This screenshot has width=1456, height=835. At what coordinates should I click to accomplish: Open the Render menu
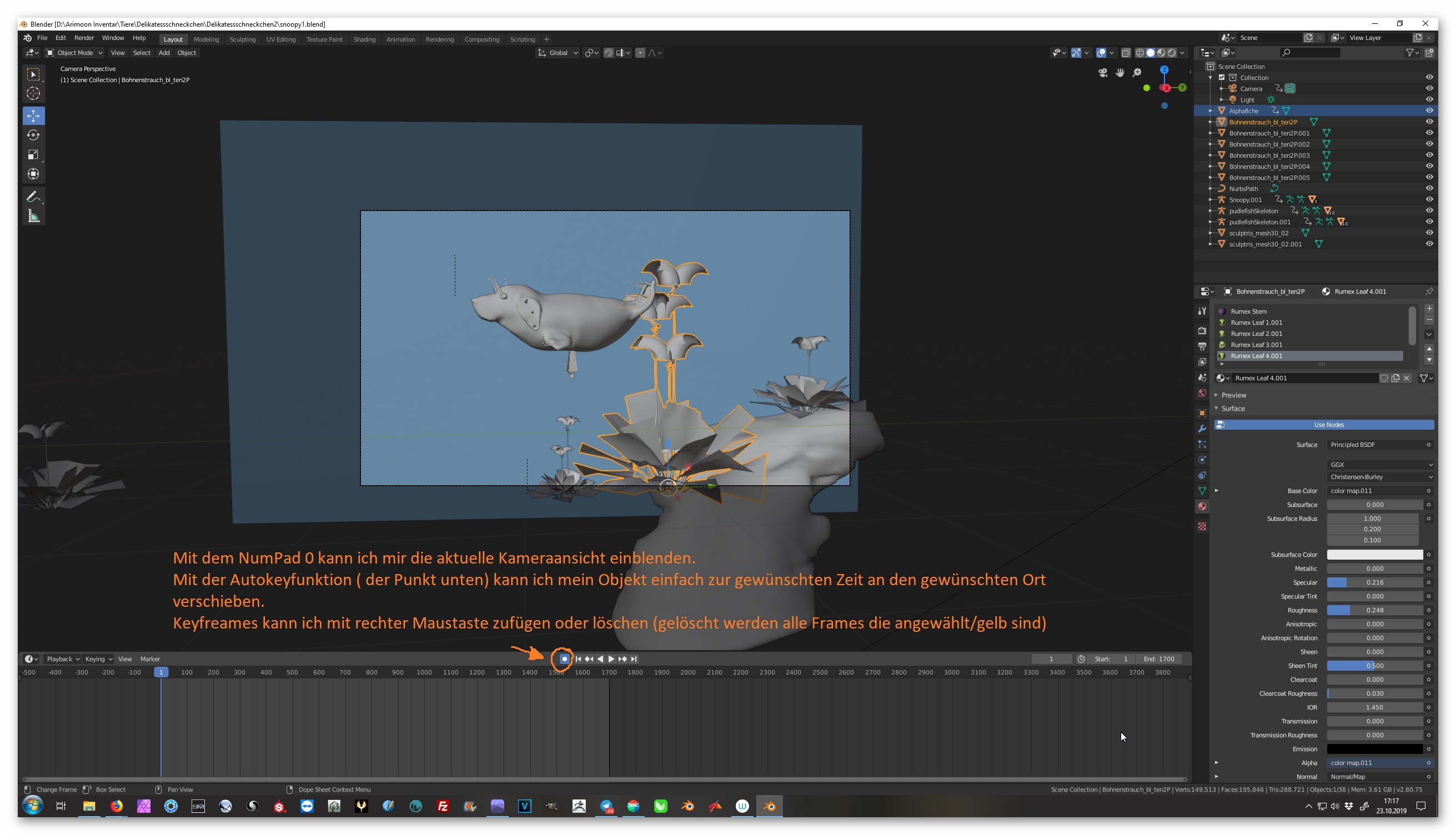point(84,38)
